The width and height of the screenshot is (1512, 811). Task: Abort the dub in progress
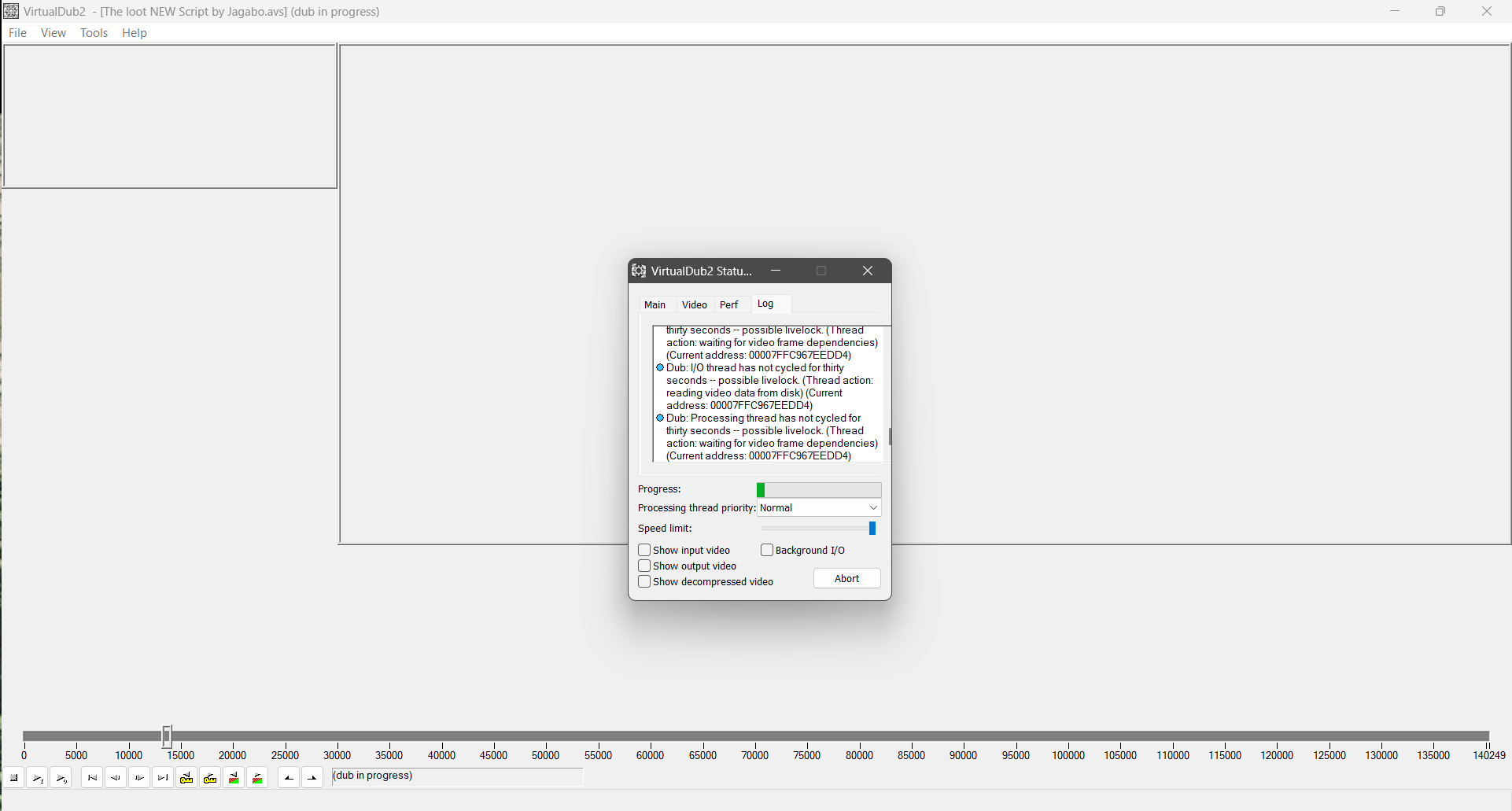click(x=846, y=579)
